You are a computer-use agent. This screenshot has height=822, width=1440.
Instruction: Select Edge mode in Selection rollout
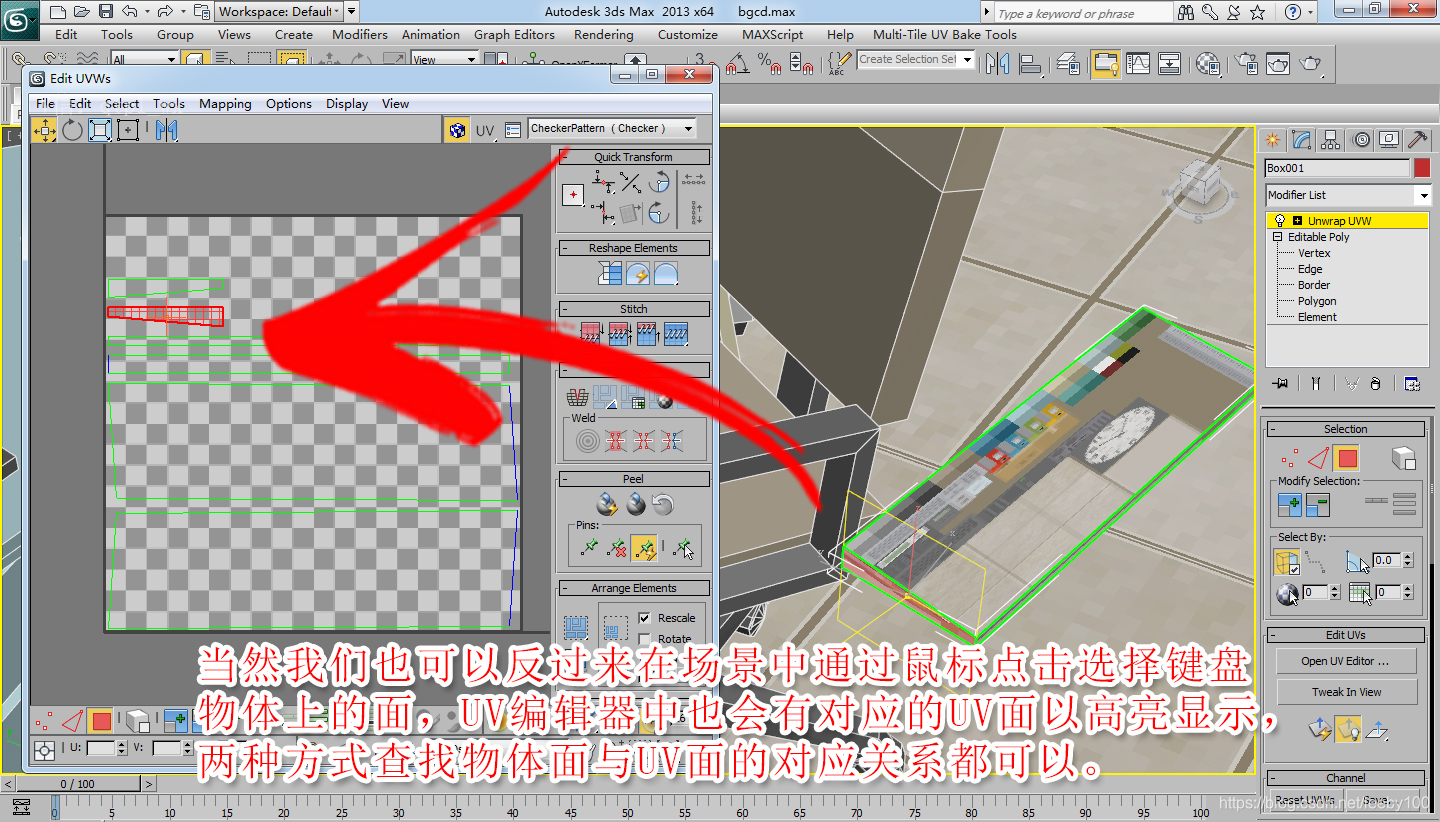click(1319, 459)
